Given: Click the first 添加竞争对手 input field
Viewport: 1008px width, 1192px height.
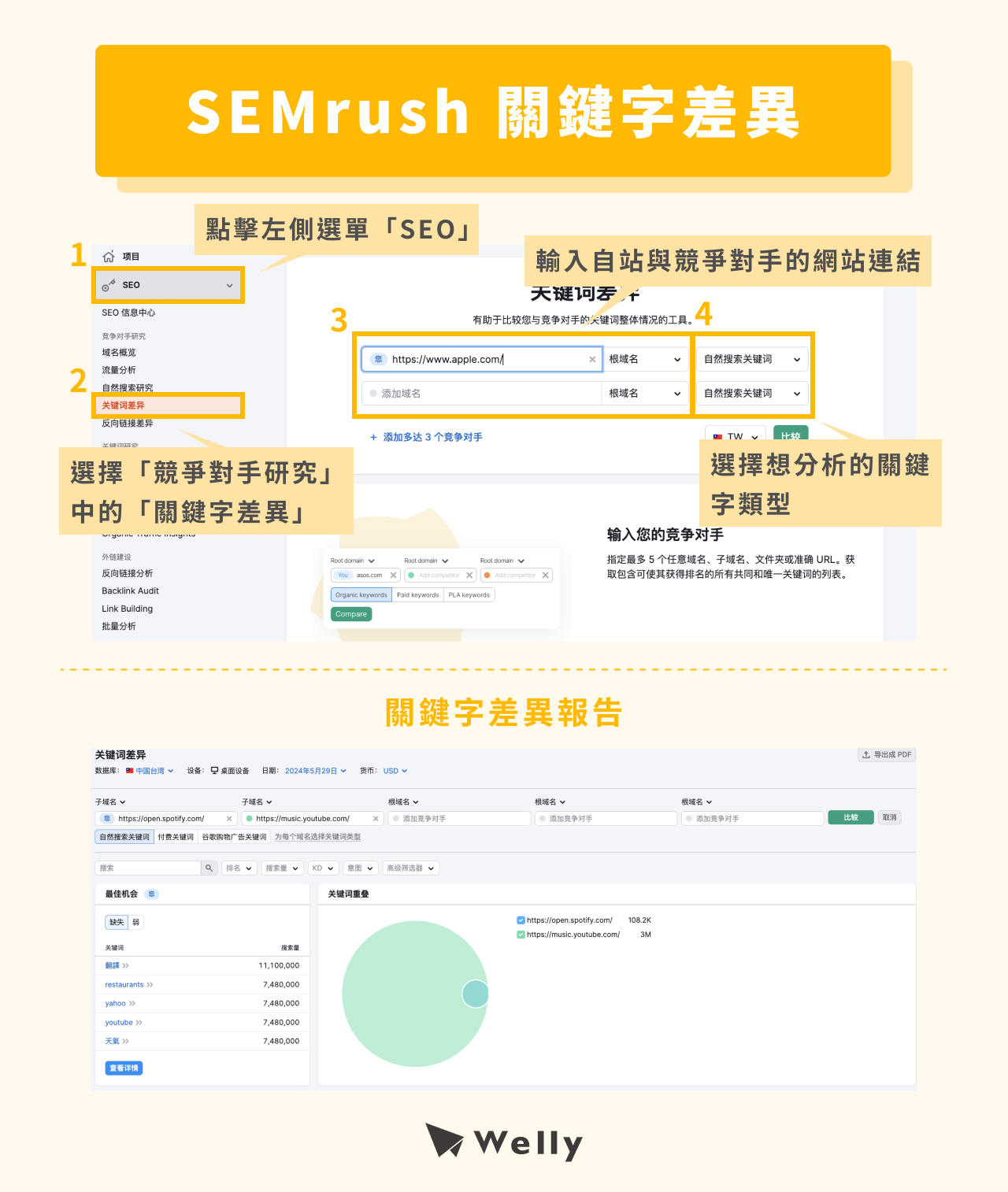Looking at the screenshot, I should 459,819.
